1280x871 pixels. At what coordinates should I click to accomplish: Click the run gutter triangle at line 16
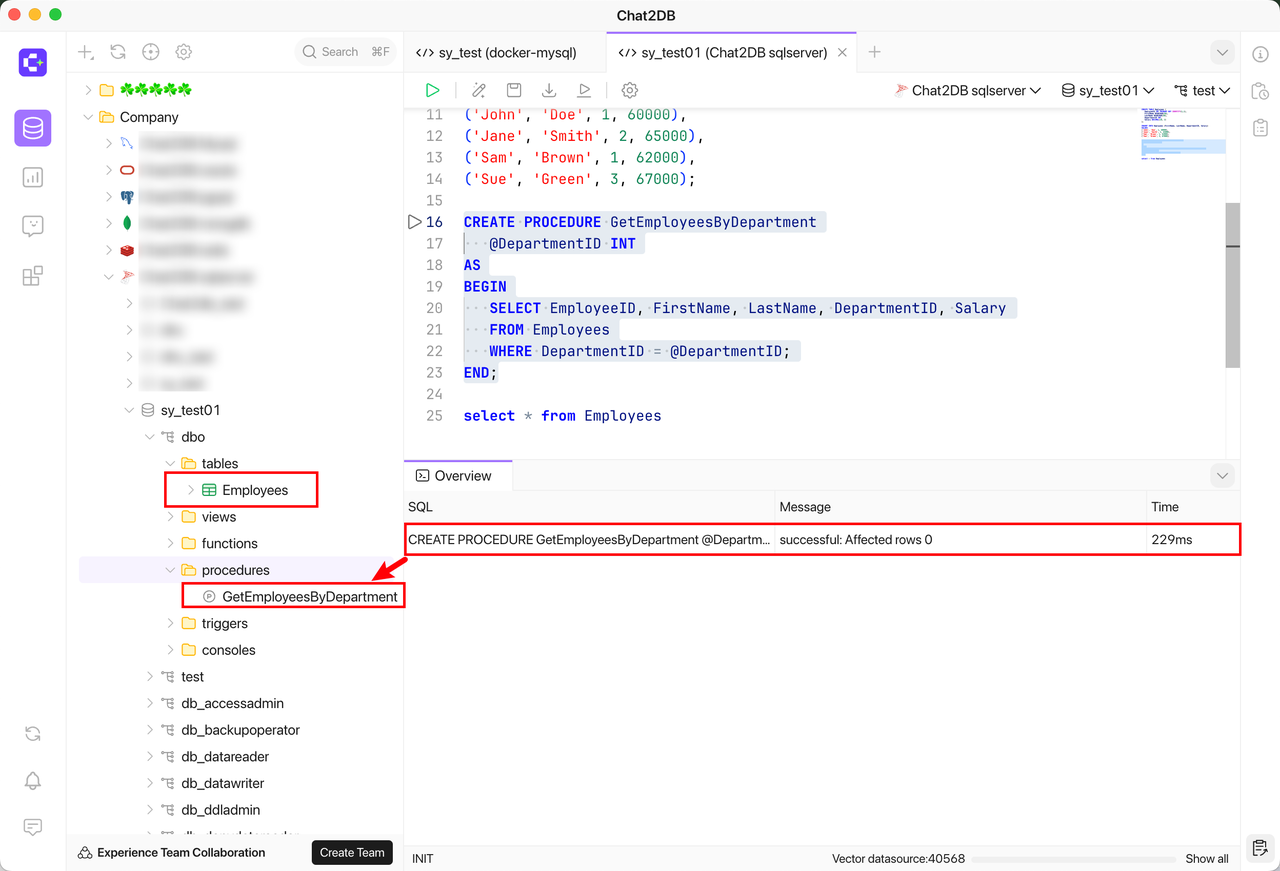point(414,222)
